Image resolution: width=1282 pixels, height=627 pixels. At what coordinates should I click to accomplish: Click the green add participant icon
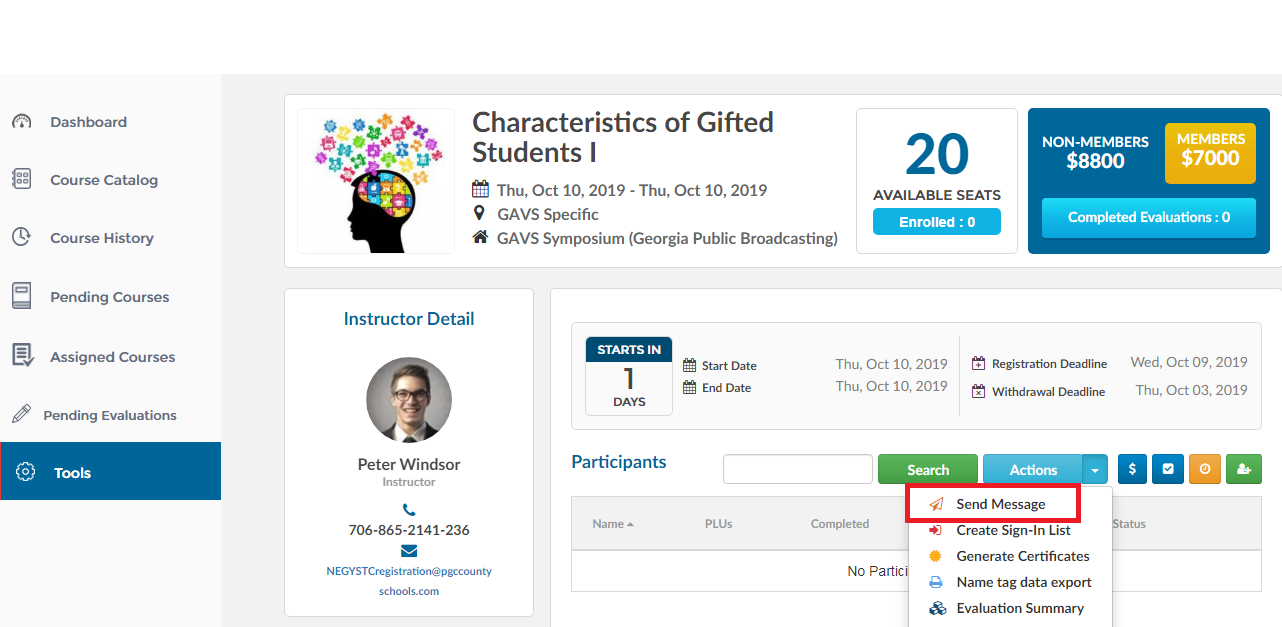(x=1243, y=469)
